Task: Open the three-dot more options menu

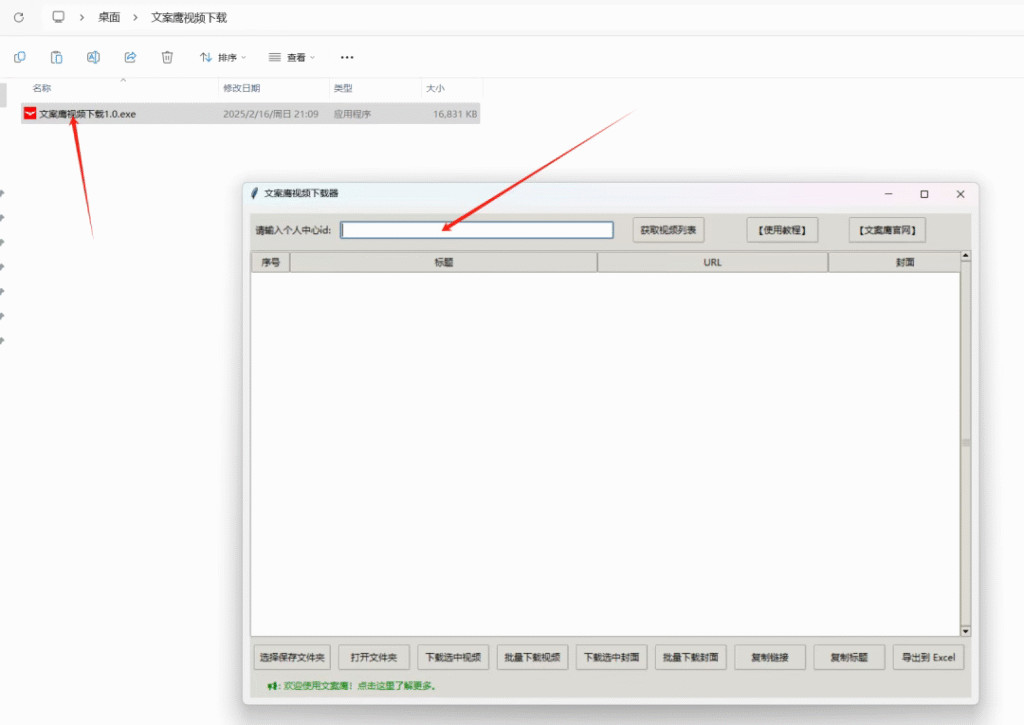Action: coord(347,57)
